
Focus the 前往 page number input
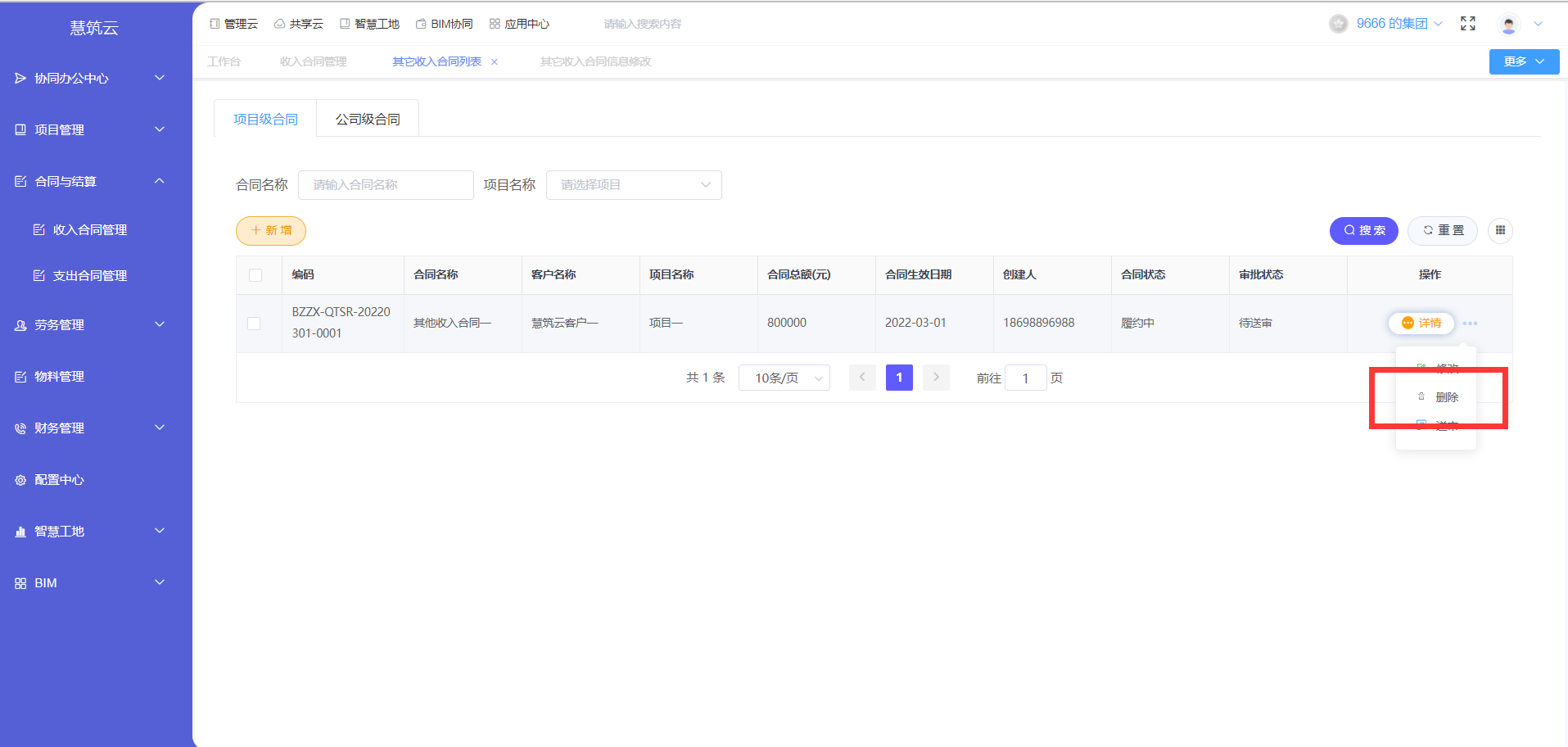click(x=1025, y=378)
